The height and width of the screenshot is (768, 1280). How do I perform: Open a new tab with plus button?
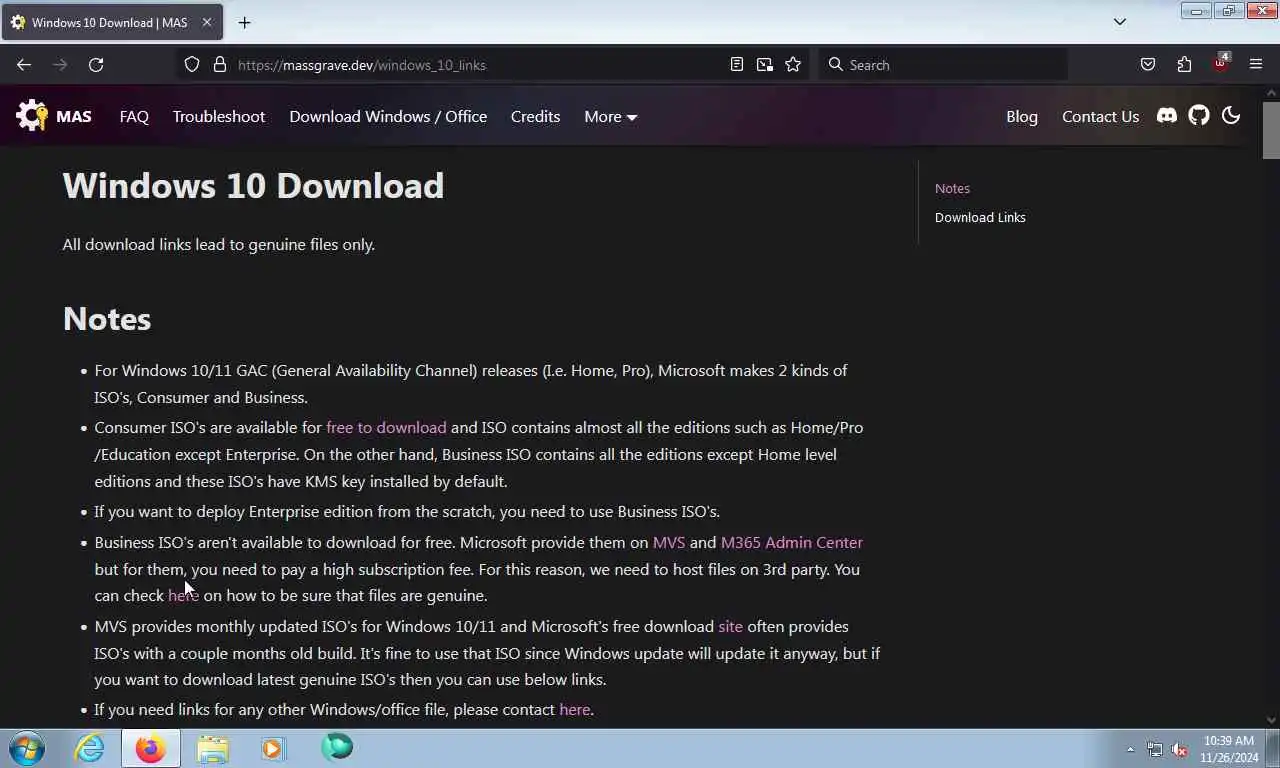point(244,22)
